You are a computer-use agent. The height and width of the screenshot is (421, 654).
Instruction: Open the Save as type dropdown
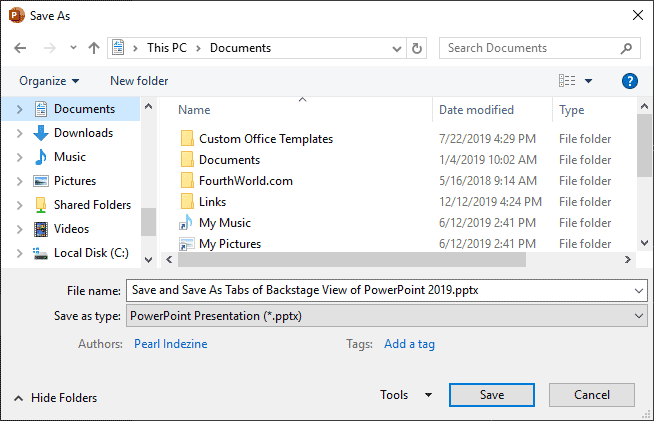pos(387,316)
